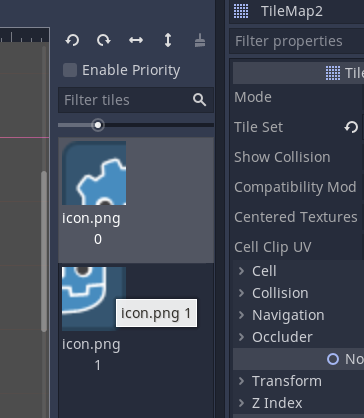This screenshot has width=364, height=418.
Task: Click the rotate left icon
Action: click(x=72, y=40)
